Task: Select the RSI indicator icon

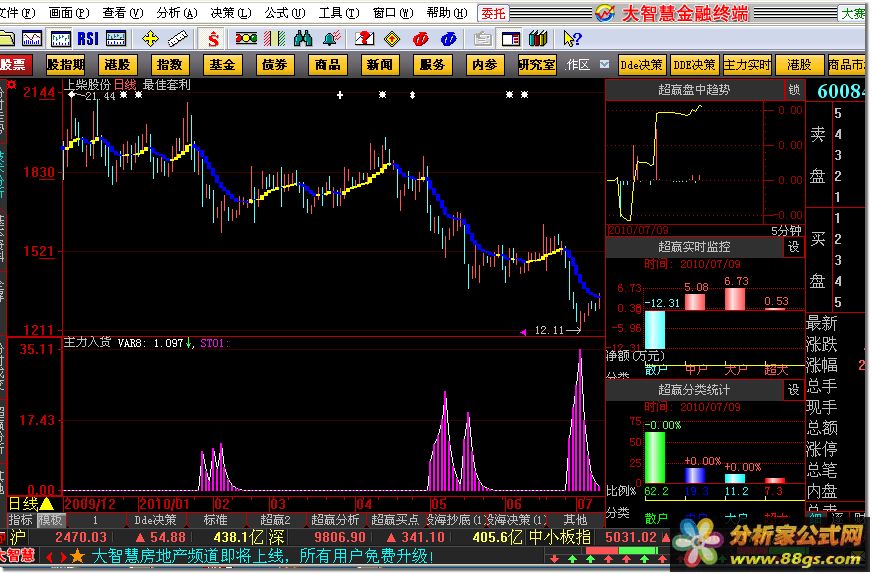Action: (x=88, y=38)
